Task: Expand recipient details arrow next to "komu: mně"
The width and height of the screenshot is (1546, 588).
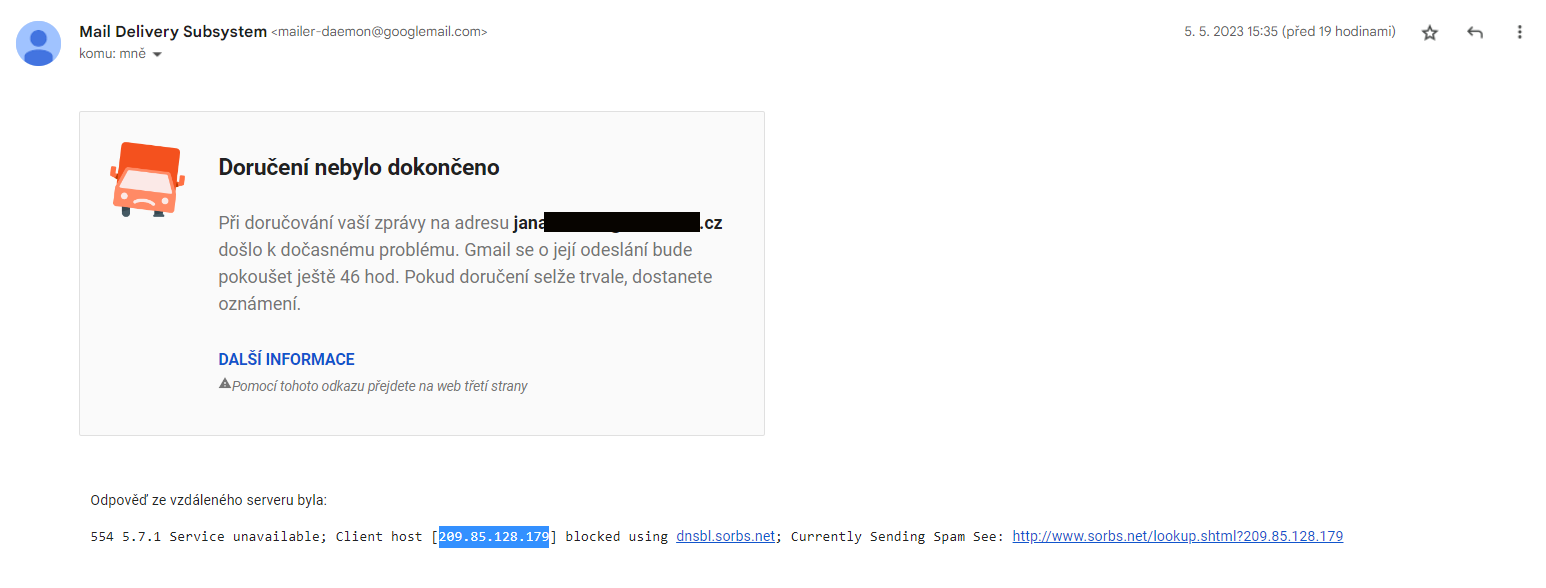Action: click(157, 54)
